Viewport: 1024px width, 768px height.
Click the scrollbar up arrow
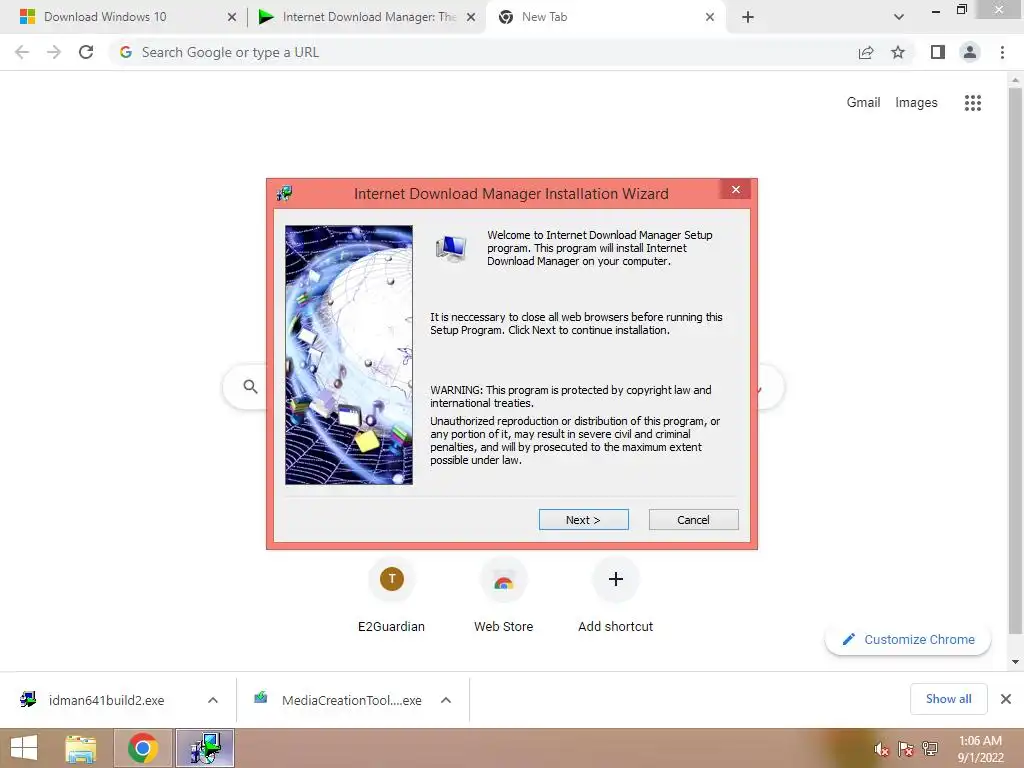[1015, 80]
